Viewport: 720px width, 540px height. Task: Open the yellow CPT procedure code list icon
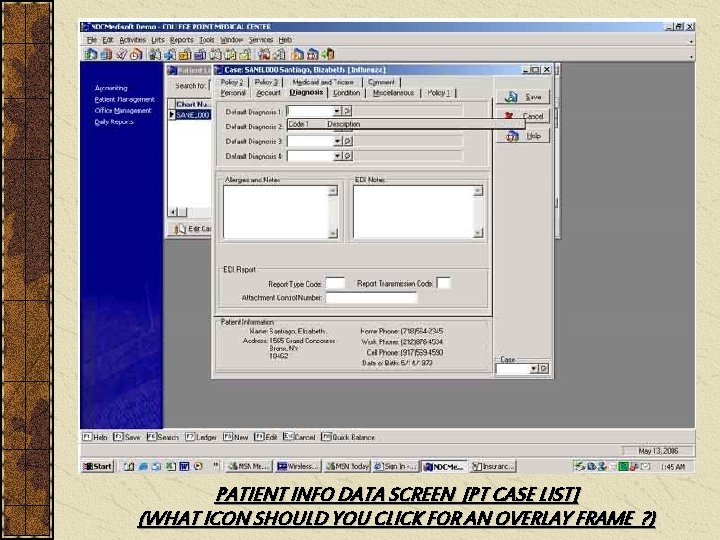(x=185, y=55)
